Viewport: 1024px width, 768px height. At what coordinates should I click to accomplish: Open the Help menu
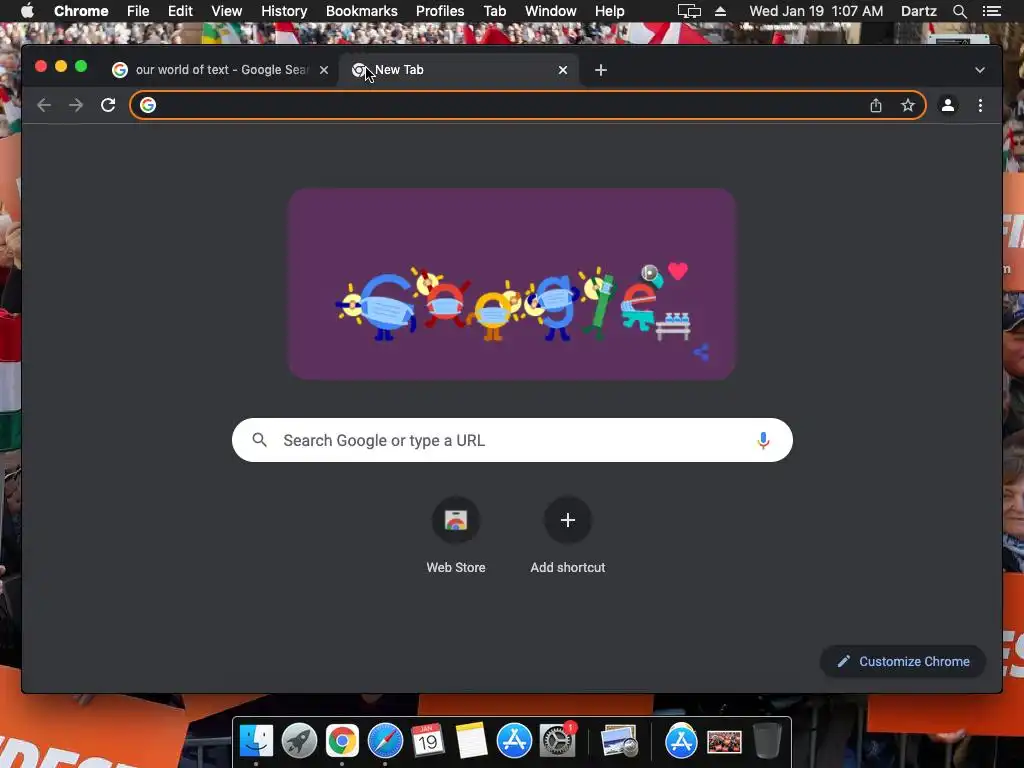coord(609,11)
